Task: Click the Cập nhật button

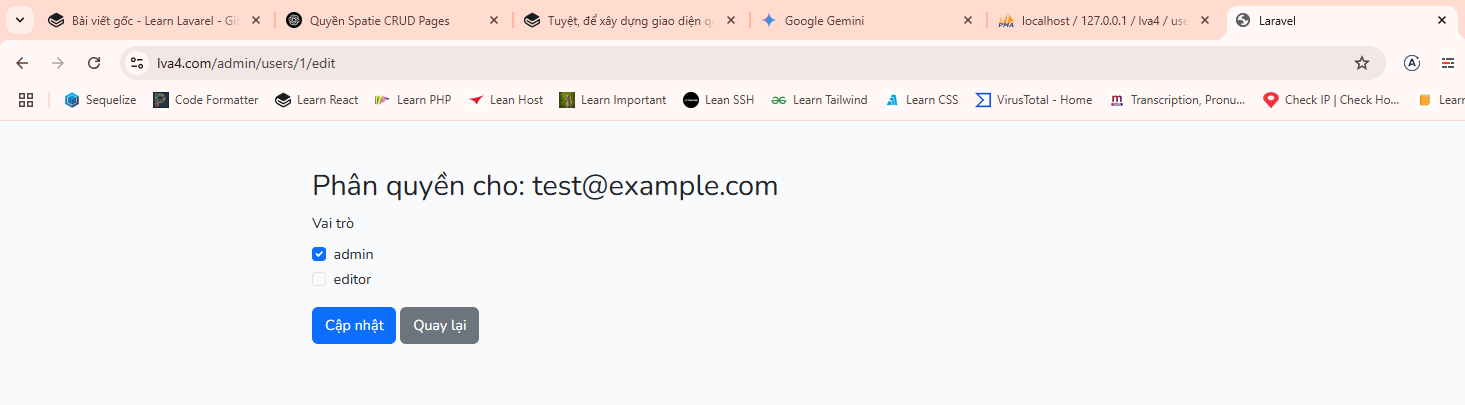Action: coord(354,325)
